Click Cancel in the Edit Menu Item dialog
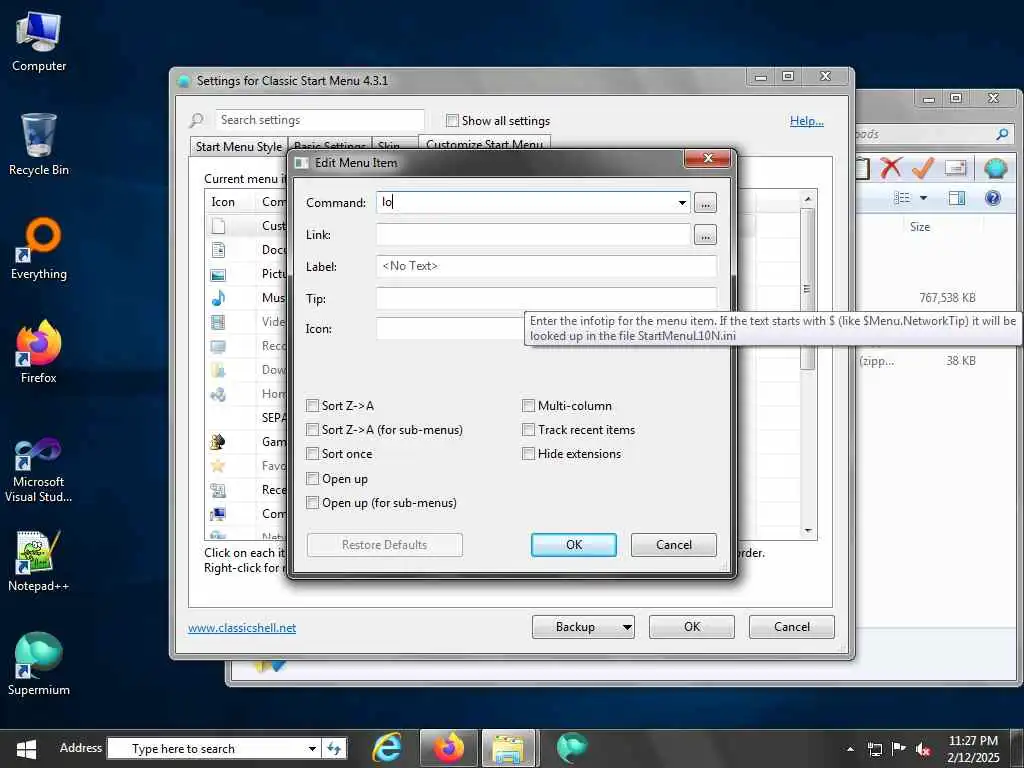Image resolution: width=1024 pixels, height=768 pixels. (x=673, y=545)
